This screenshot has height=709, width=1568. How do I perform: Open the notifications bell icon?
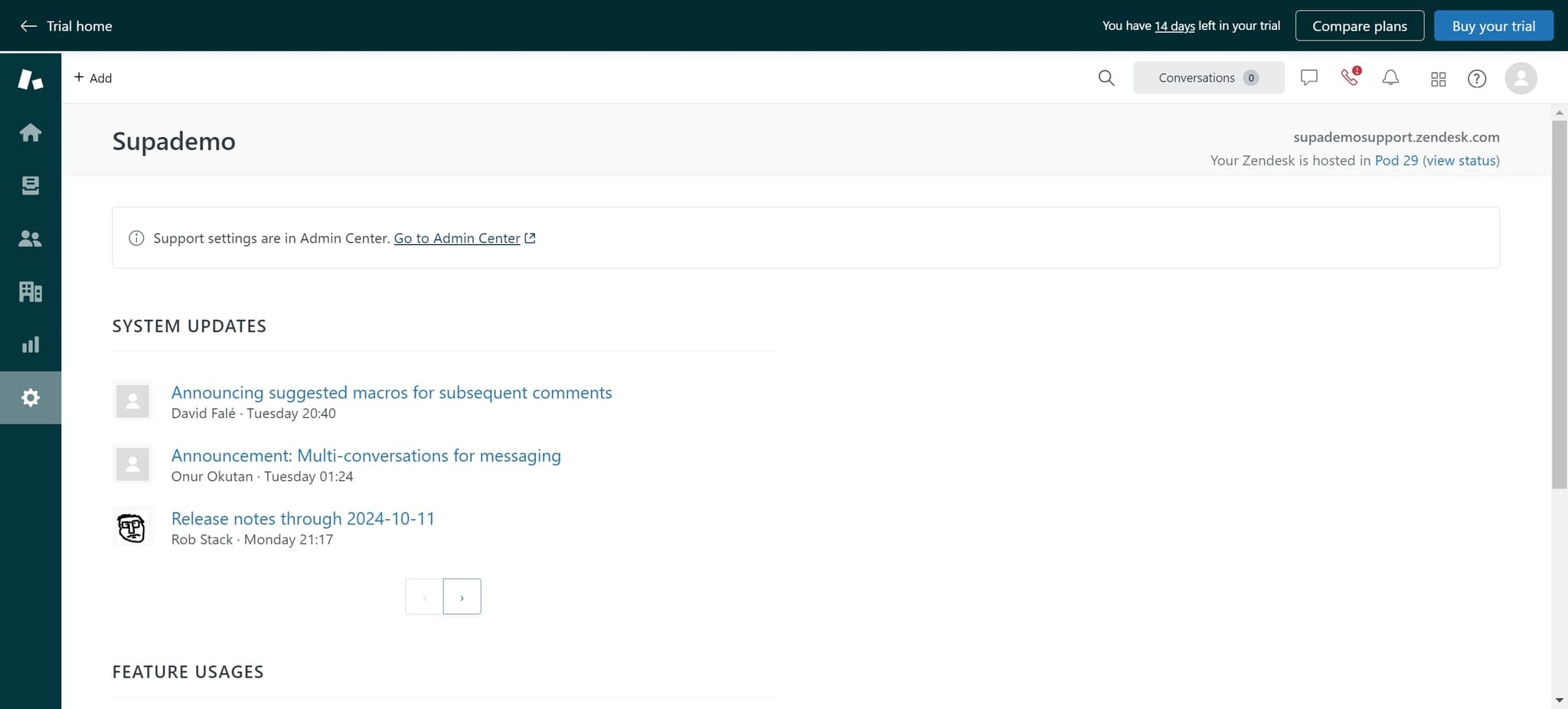[x=1390, y=77]
